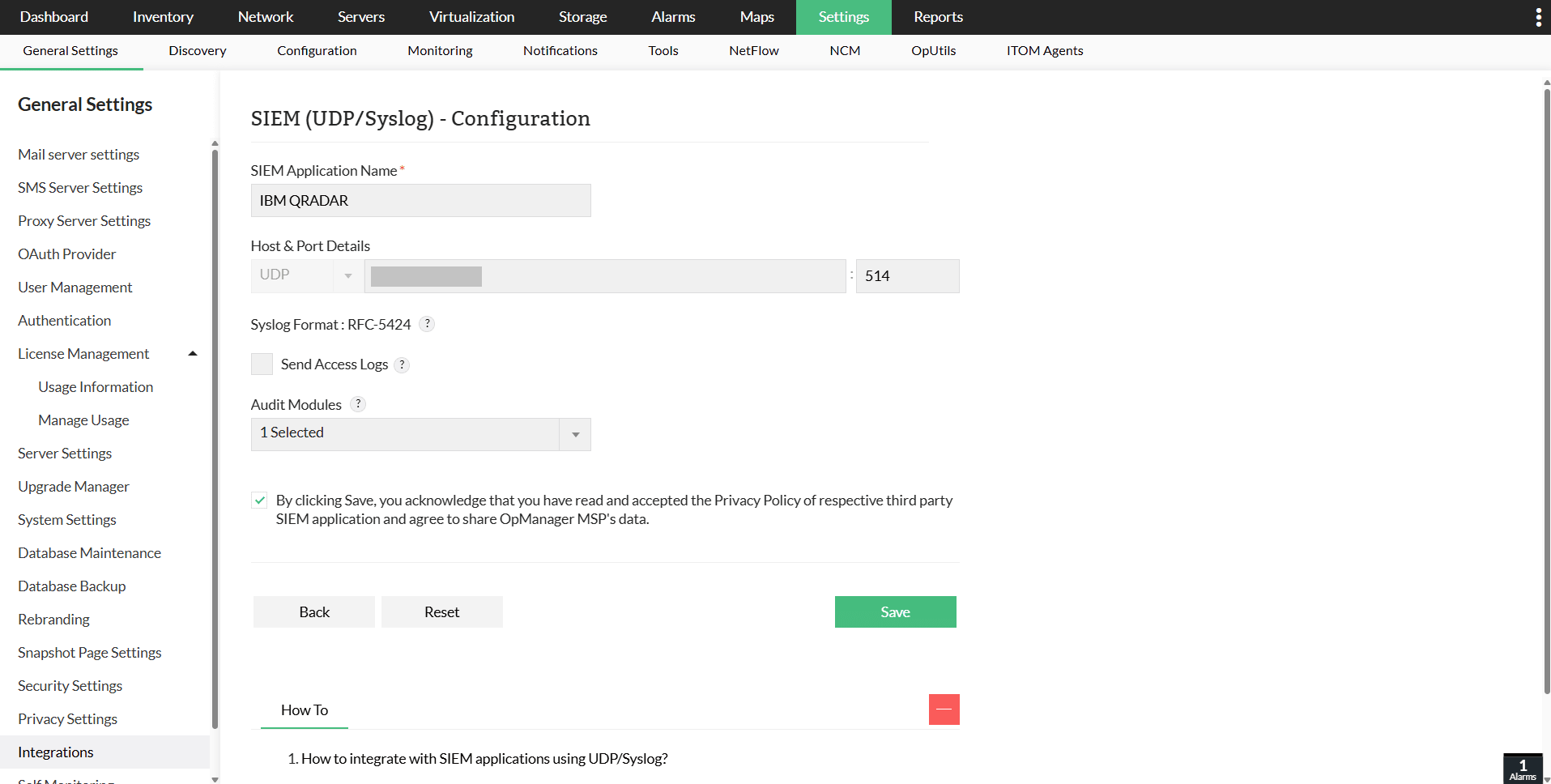Click the sidebar vertical scrollbar
Screen dimensions: 1551x784
[x=215, y=437]
